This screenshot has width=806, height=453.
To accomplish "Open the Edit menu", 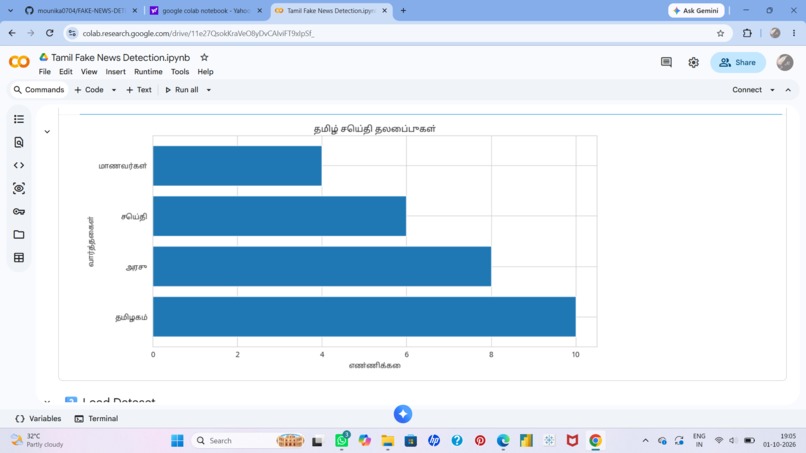I will tap(66, 72).
